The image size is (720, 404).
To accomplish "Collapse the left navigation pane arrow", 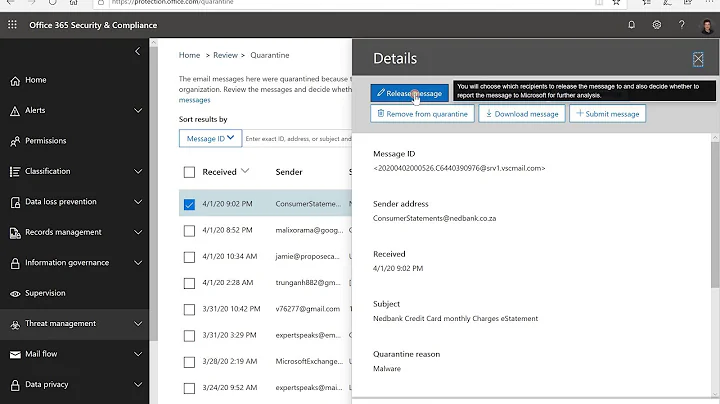I will point(137,51).
